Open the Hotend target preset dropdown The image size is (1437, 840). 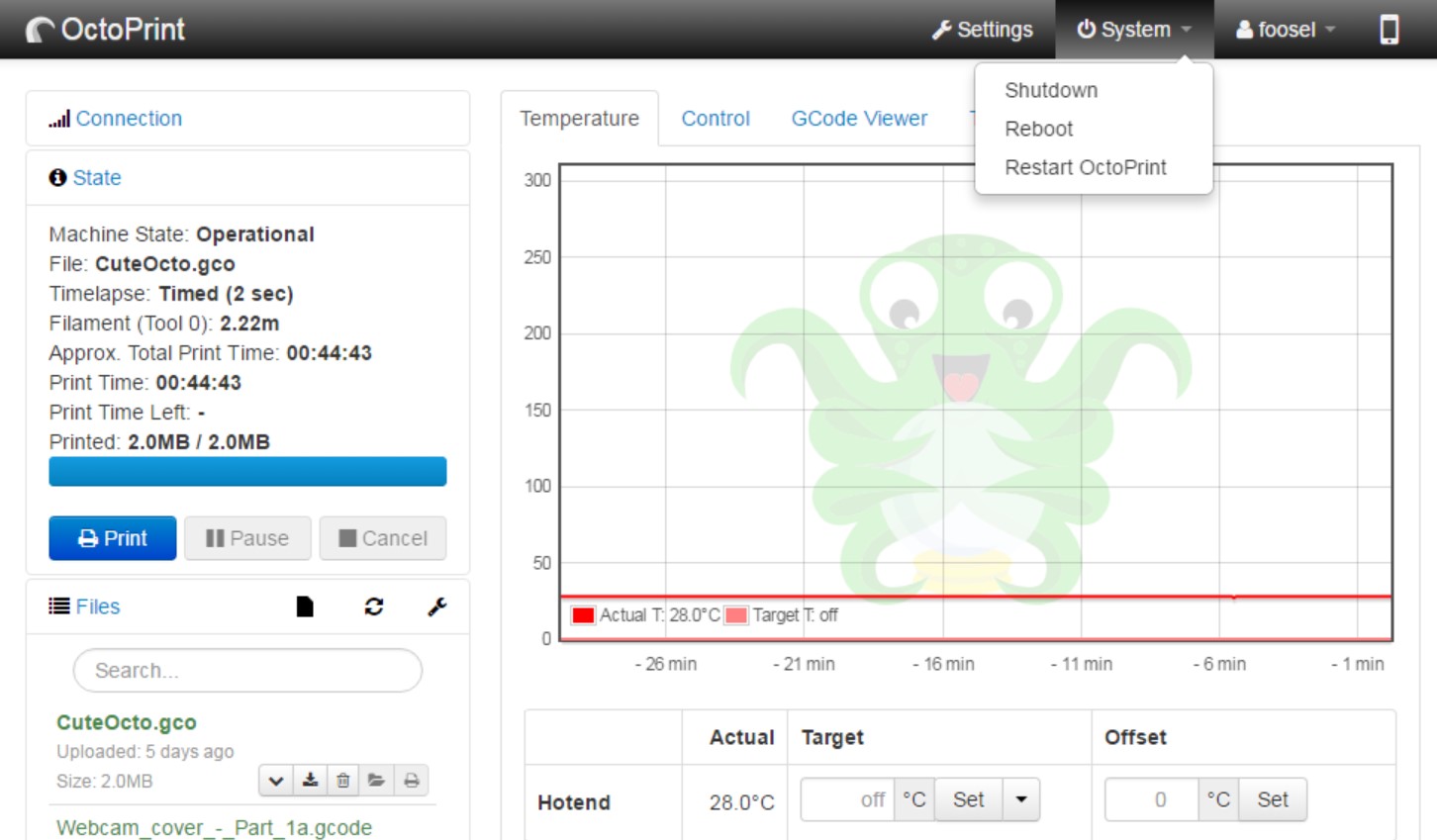(1021, 799)
